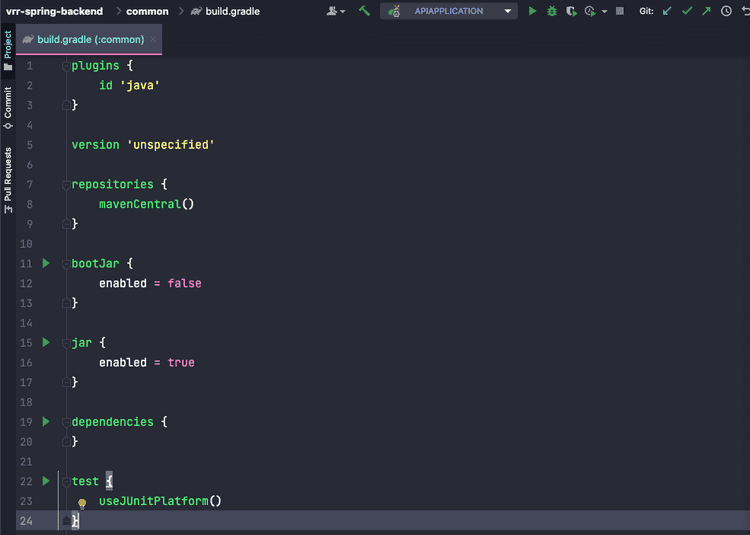
Task: Click line number 10 in gutter
Action: pos(26,244)
